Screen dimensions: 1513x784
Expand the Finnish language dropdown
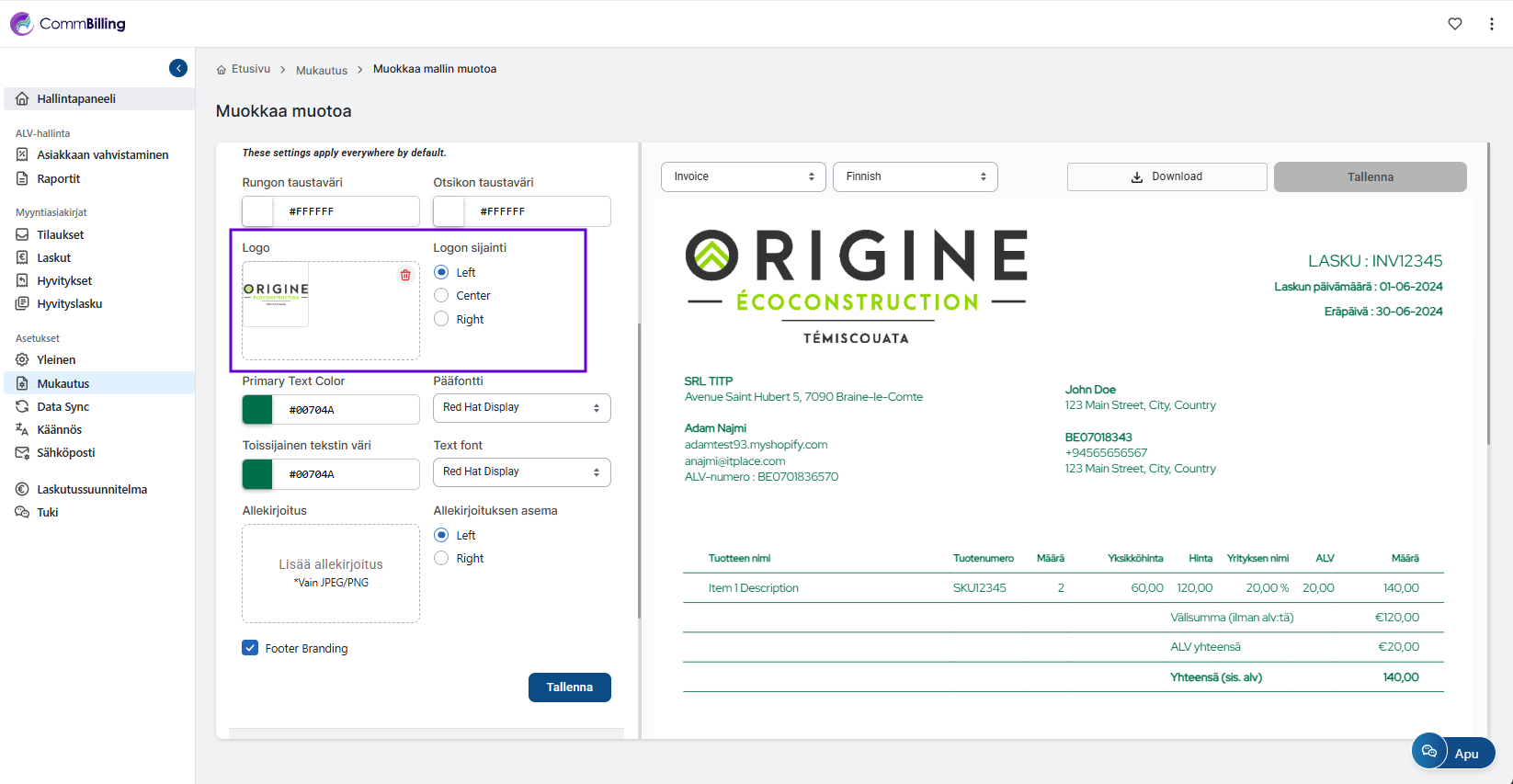click(915, 176)
